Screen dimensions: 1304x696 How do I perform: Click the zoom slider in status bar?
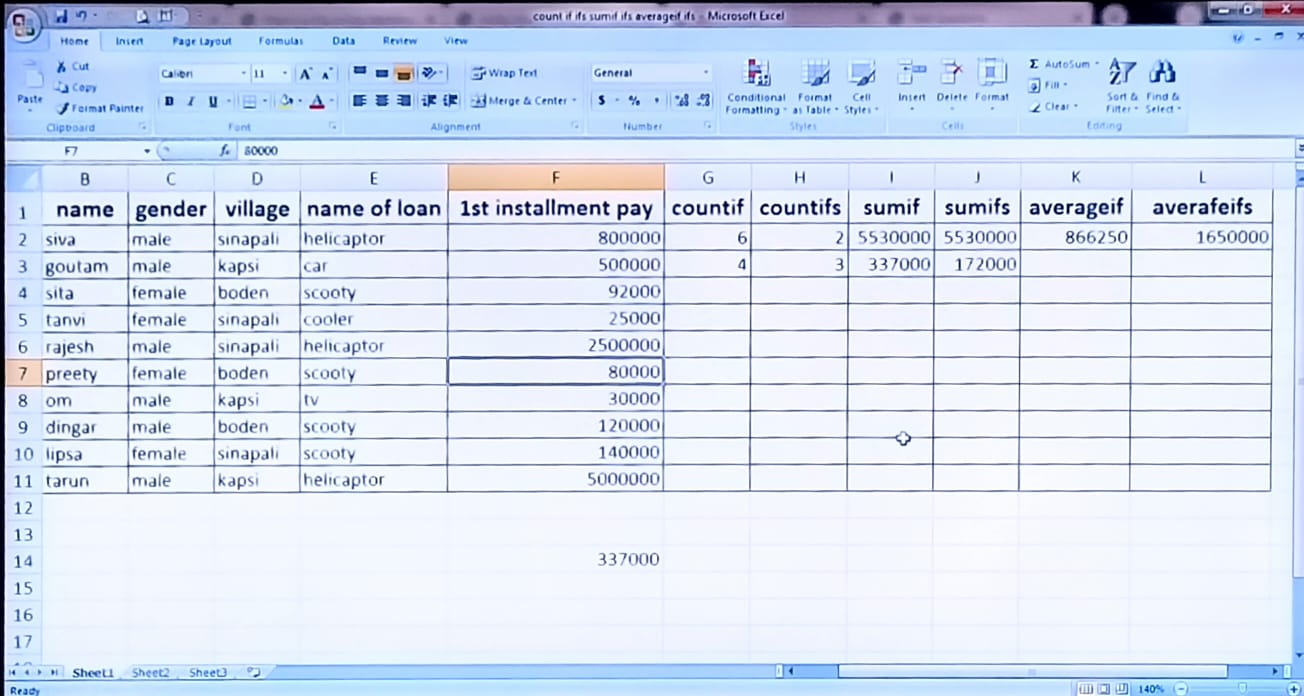(x=1240, y=689)
